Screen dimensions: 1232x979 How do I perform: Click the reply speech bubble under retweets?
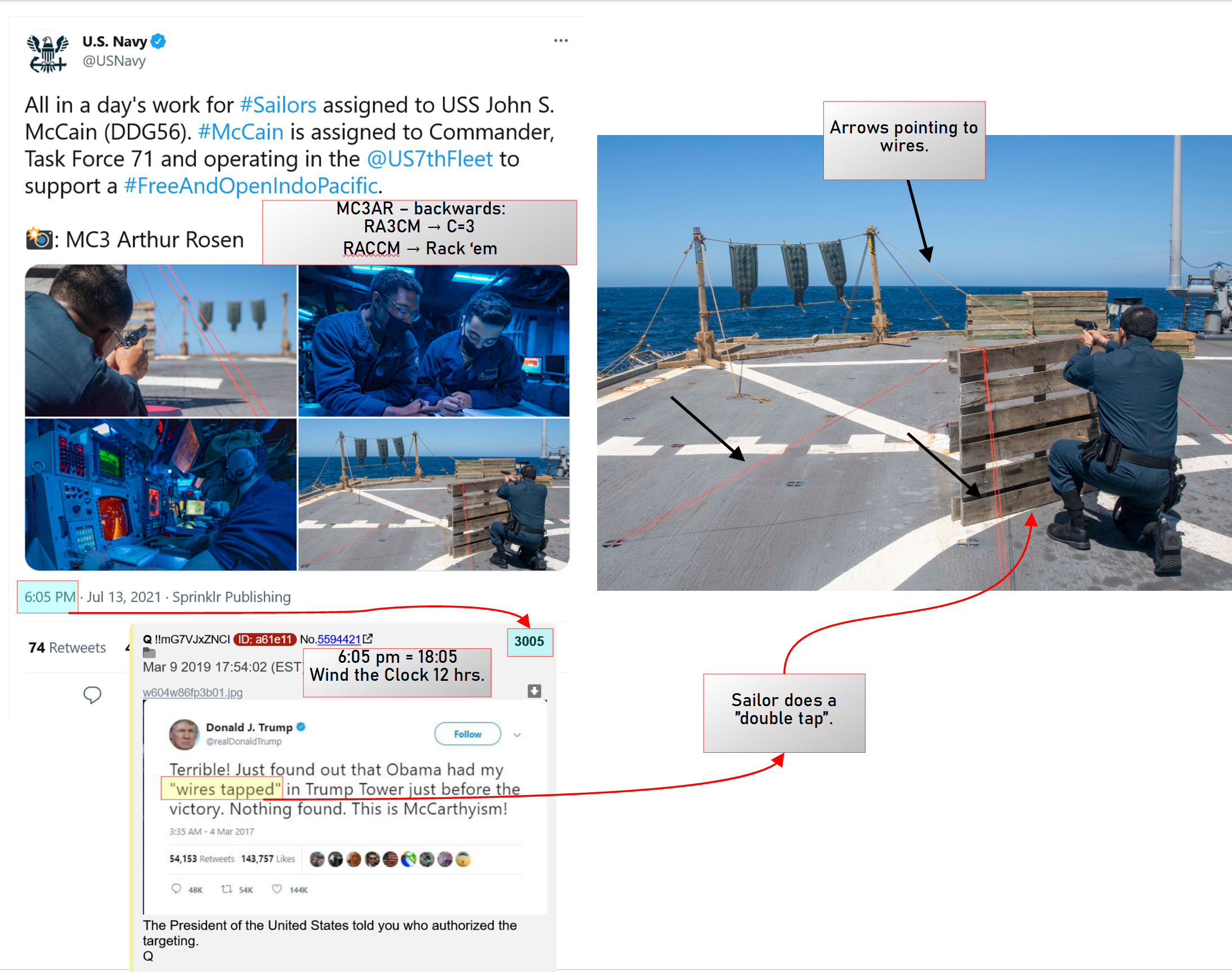pos(92,695)
